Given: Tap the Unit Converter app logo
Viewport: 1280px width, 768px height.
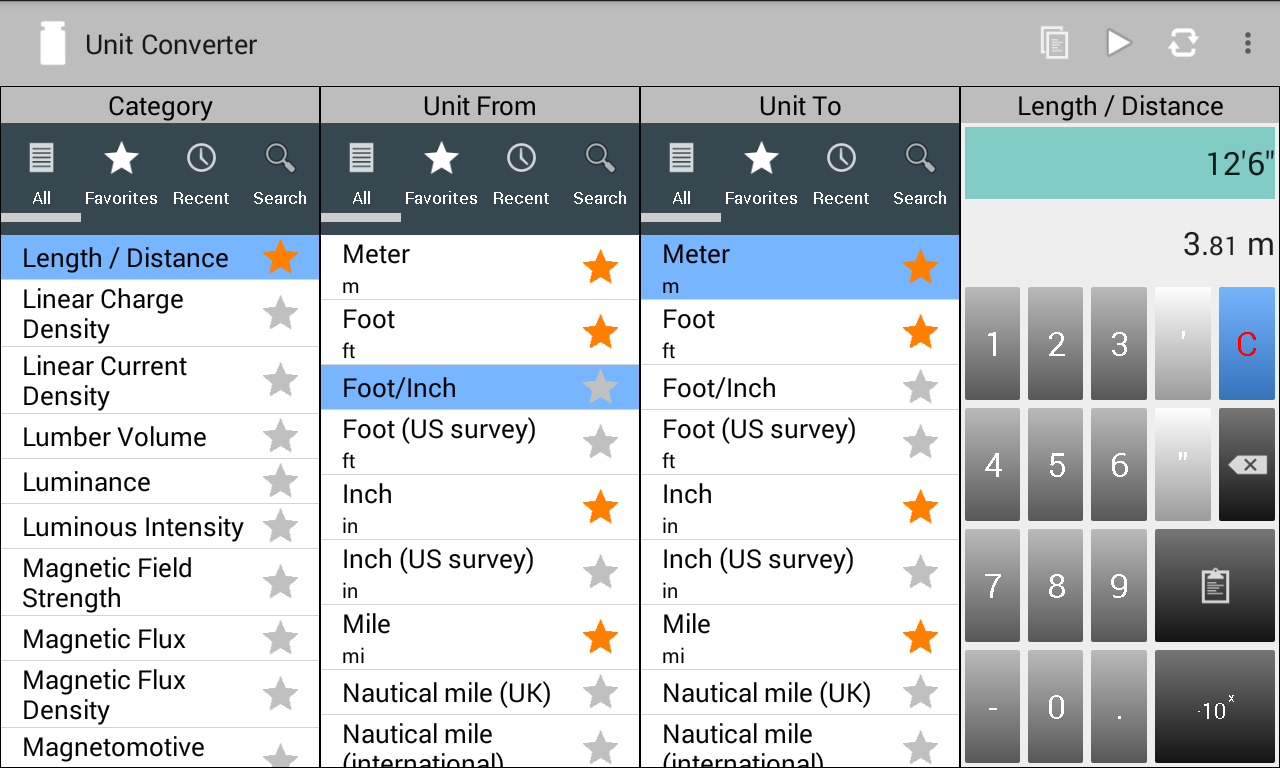Looking at the screenshot, I should point(52,44).
